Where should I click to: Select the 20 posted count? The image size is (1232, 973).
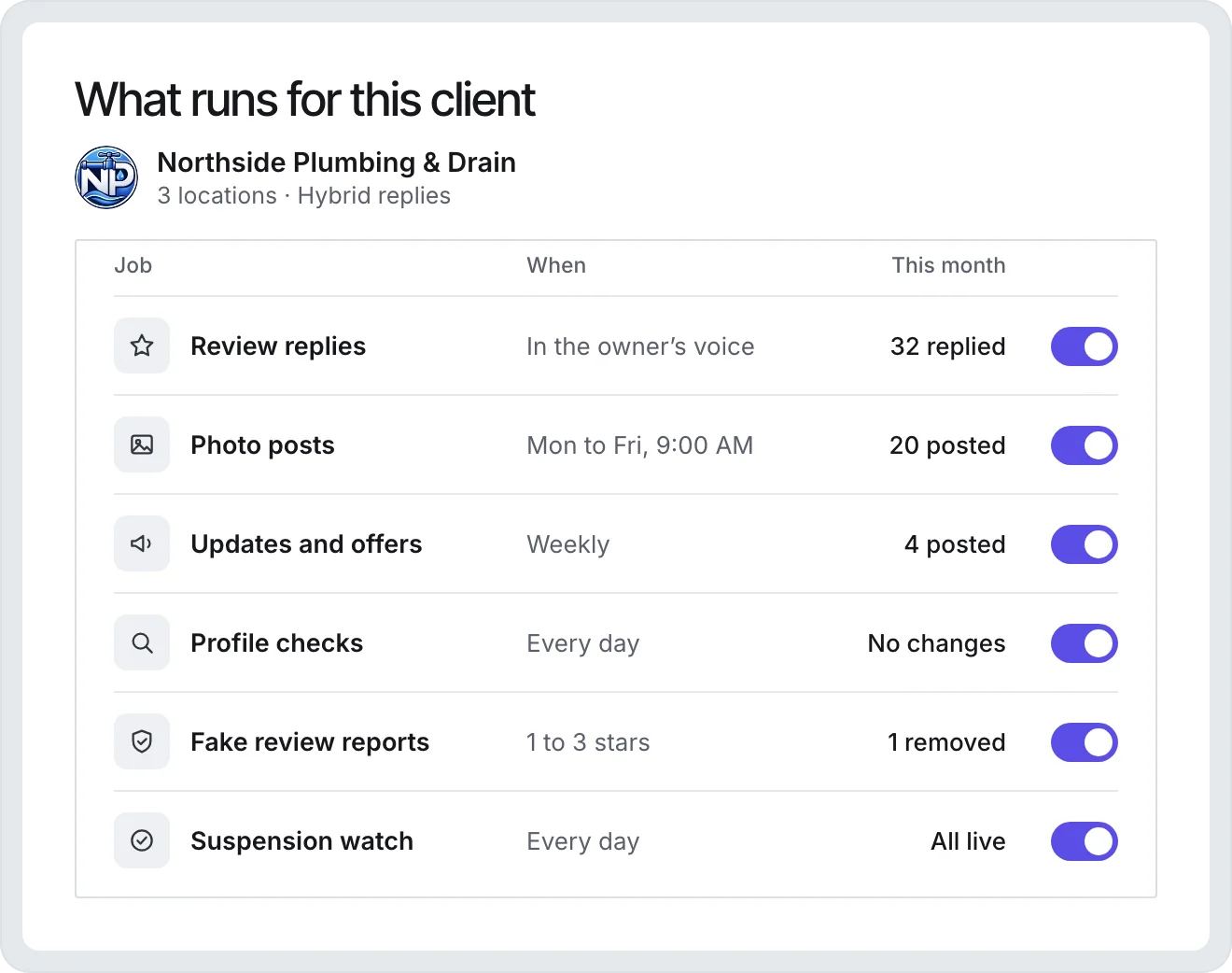pos(947,445)
